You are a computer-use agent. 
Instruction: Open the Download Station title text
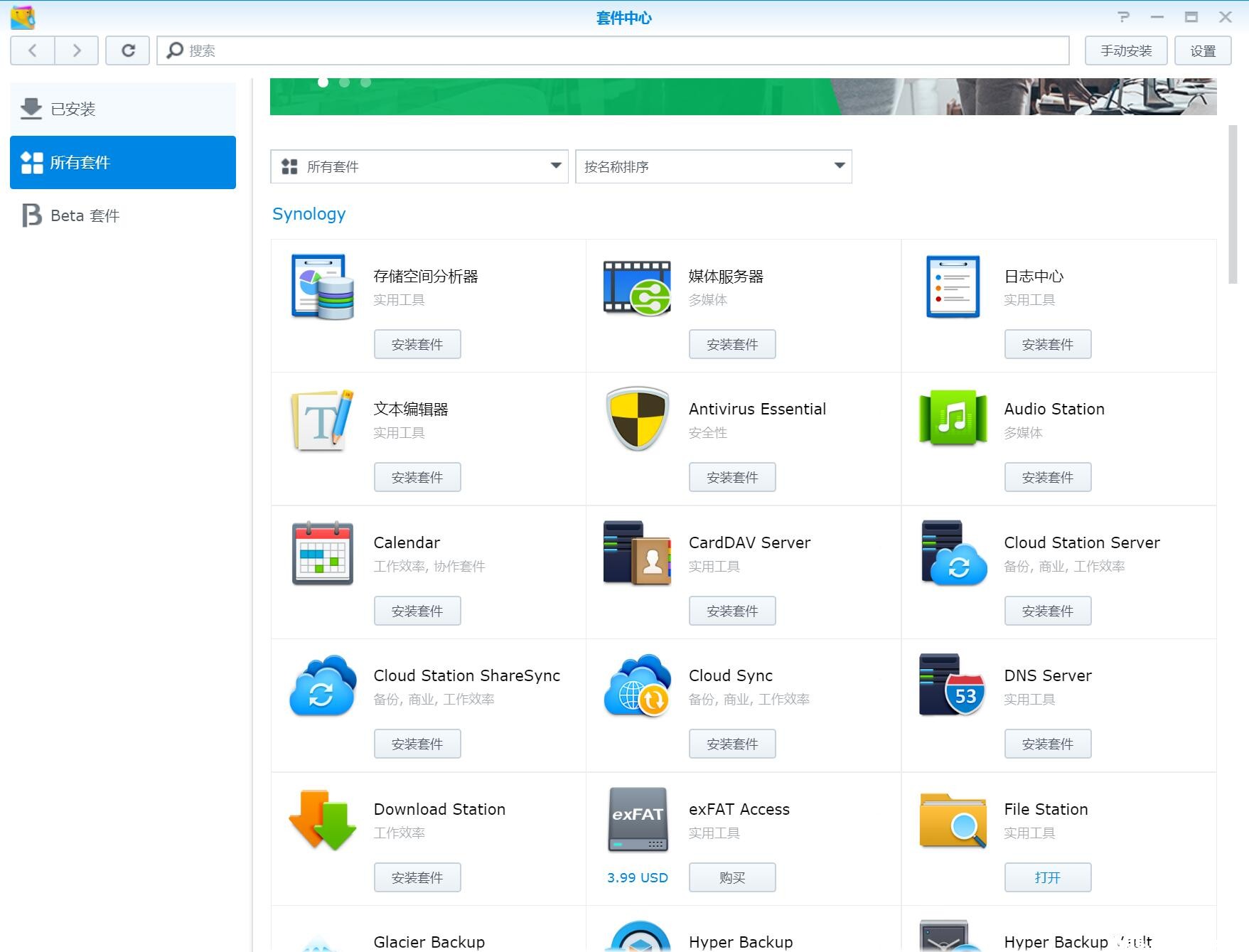(439, 809)
